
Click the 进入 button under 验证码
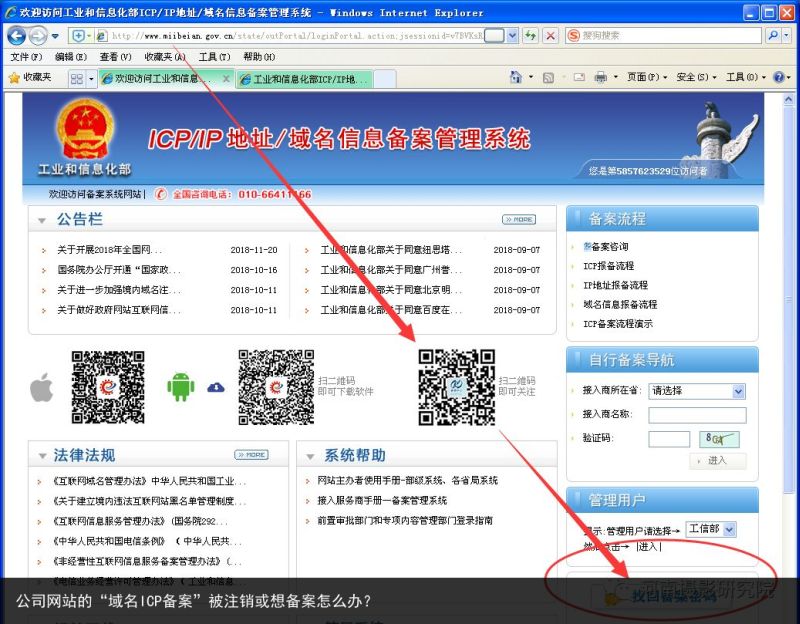(717, 461)
